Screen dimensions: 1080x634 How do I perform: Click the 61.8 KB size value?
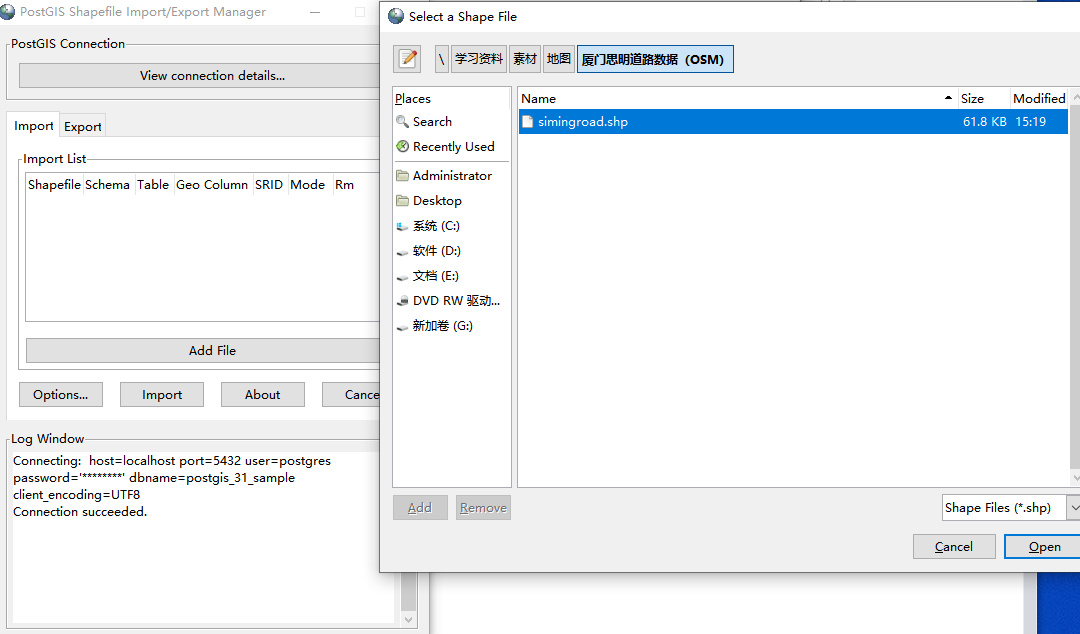(985, 122)
